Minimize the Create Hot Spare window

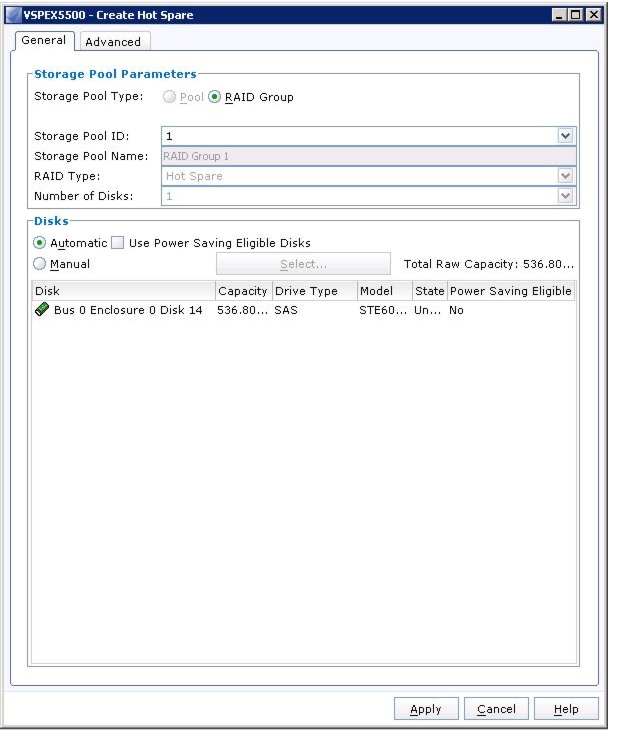559,15
